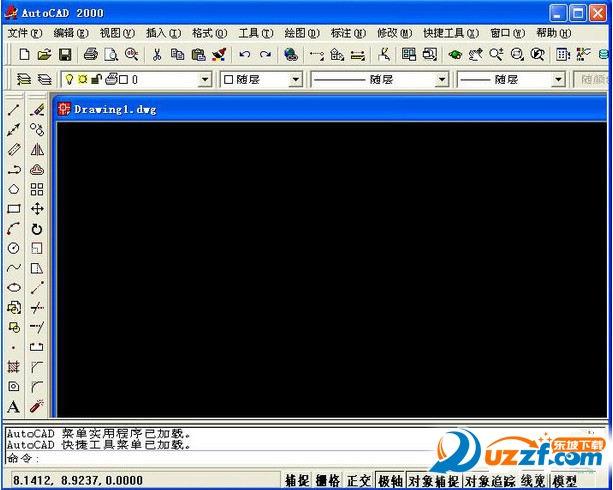Image resolution: width=613 pixels, height=490 pixels.
Task: Select the Hatch tool
Action: 14,367
